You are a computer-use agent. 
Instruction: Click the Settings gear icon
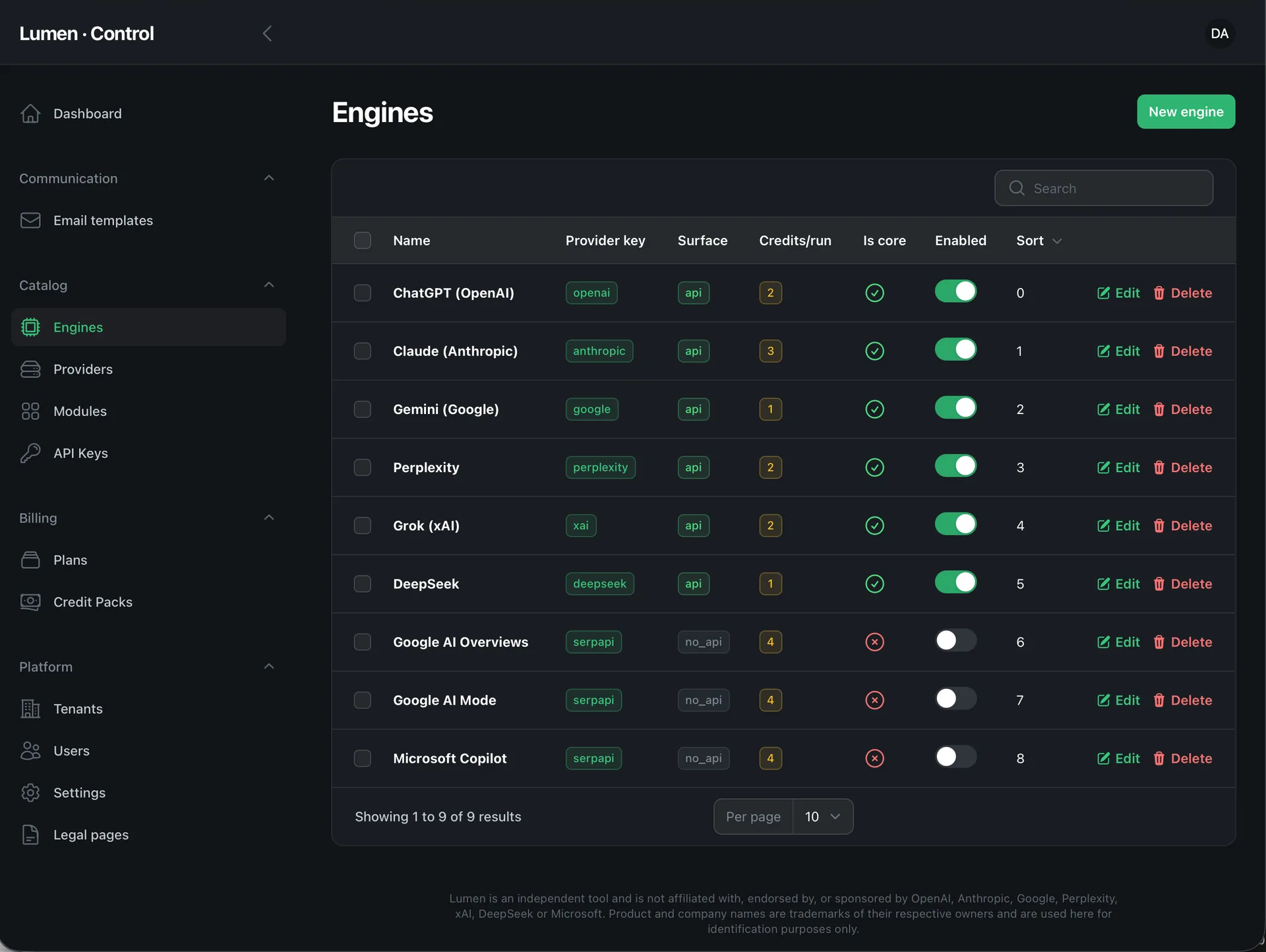point(30,792)
